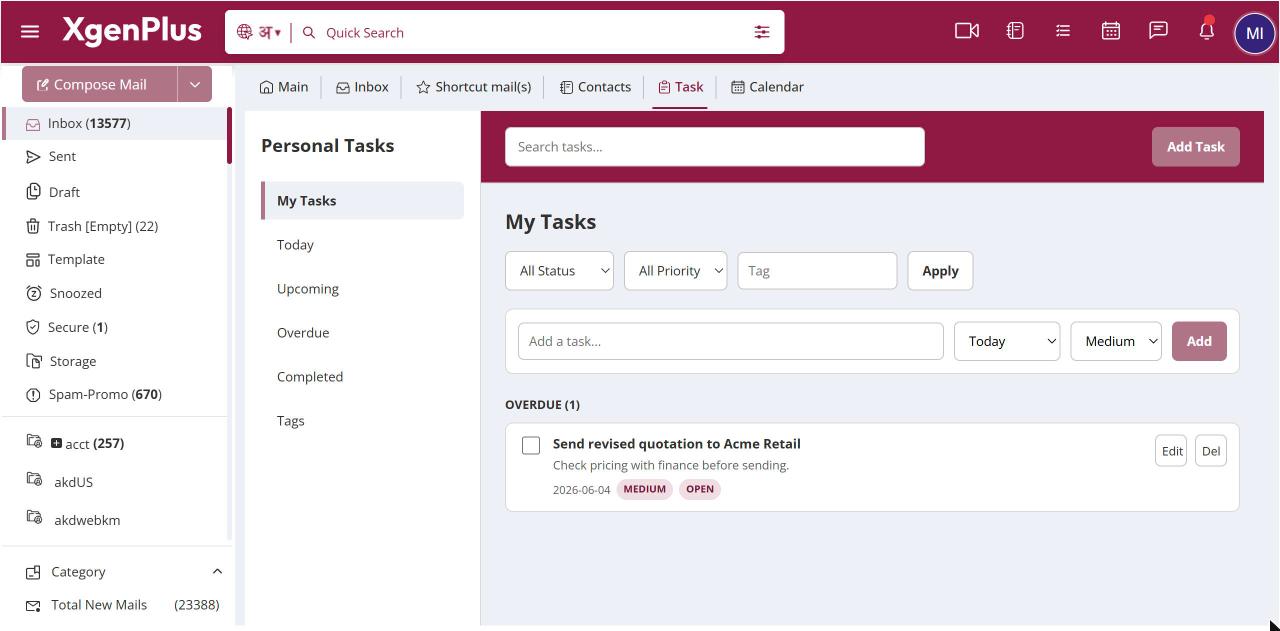Collapse the Category section
The width and height of the screenshot is (1280, 631).
click(x=217, y=571)
